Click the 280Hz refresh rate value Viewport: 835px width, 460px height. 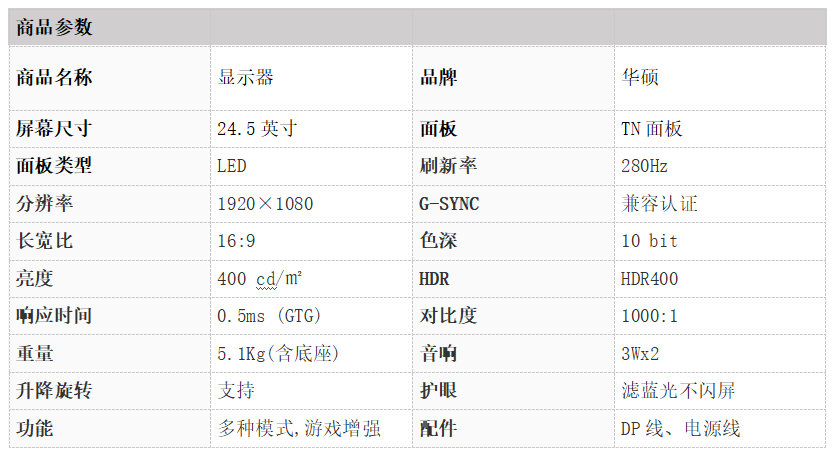pos(644,166)
